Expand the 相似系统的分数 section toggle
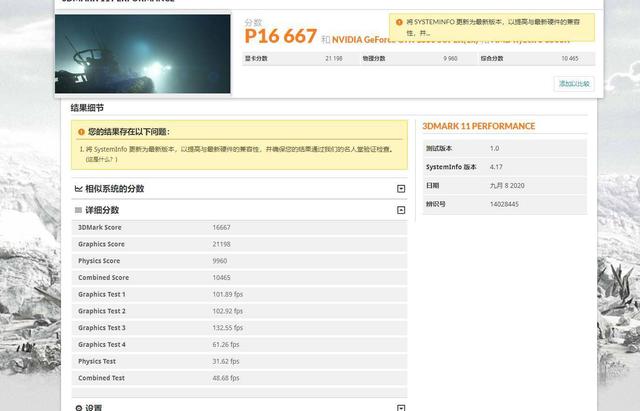The height and width of the screenshot is (411, 640). click(x=401, y=189)
